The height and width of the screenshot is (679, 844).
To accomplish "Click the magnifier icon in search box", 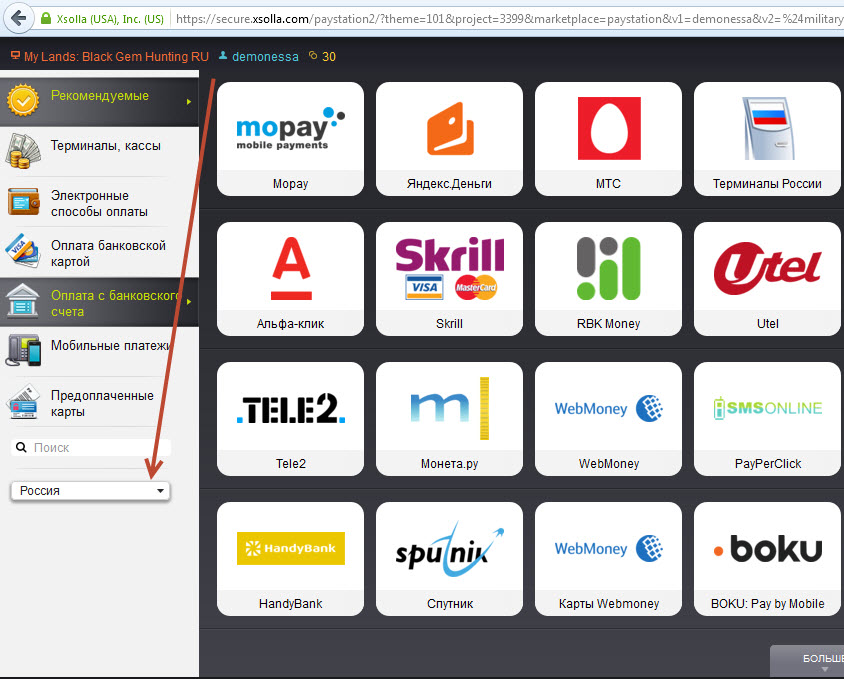I will 21,447.
